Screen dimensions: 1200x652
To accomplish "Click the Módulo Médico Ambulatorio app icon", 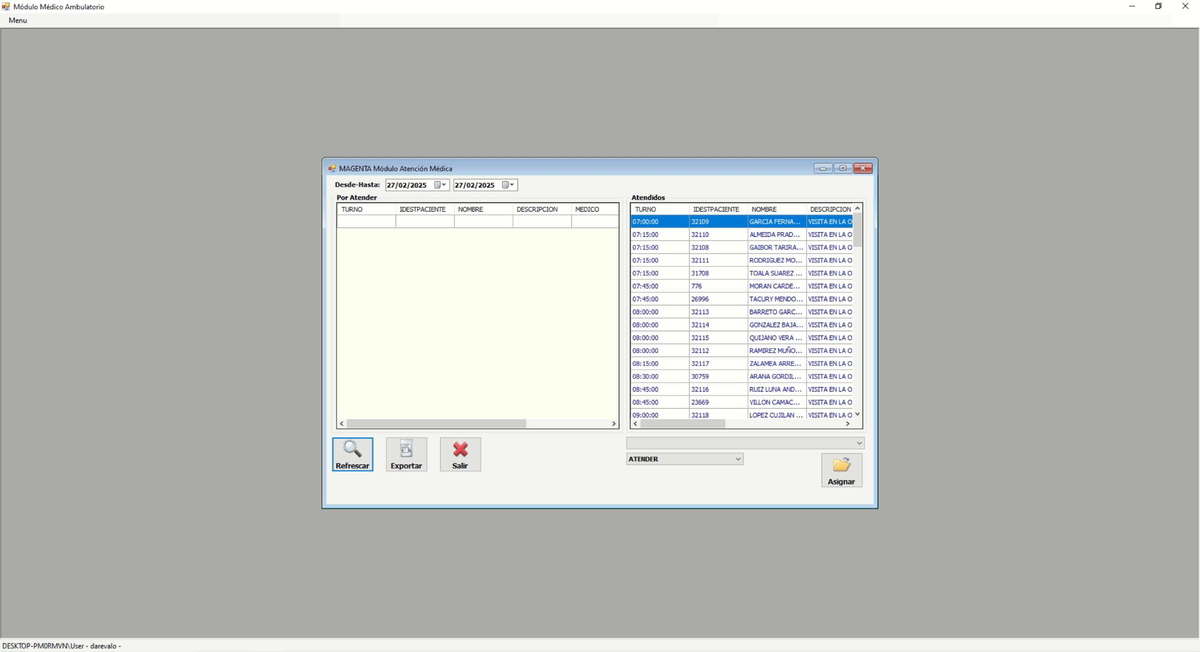I will tap(6, 6).
